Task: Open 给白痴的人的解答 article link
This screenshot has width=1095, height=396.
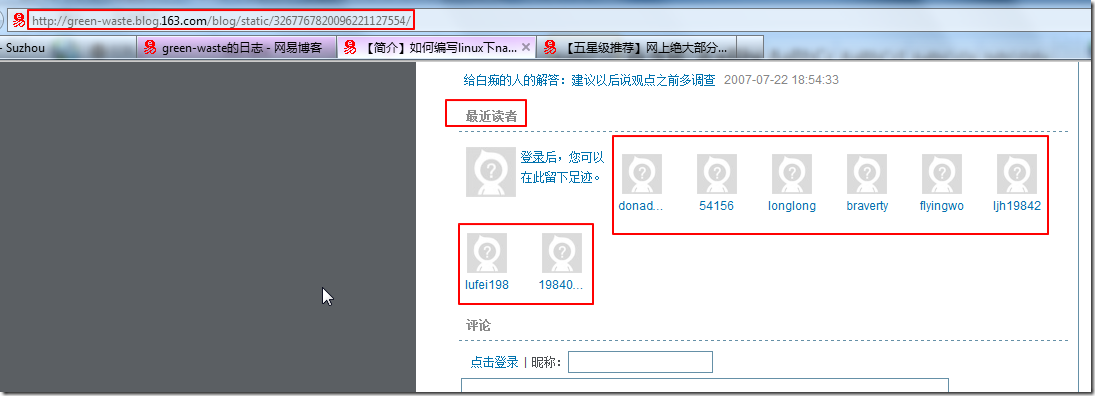Action: coord(589,80)
